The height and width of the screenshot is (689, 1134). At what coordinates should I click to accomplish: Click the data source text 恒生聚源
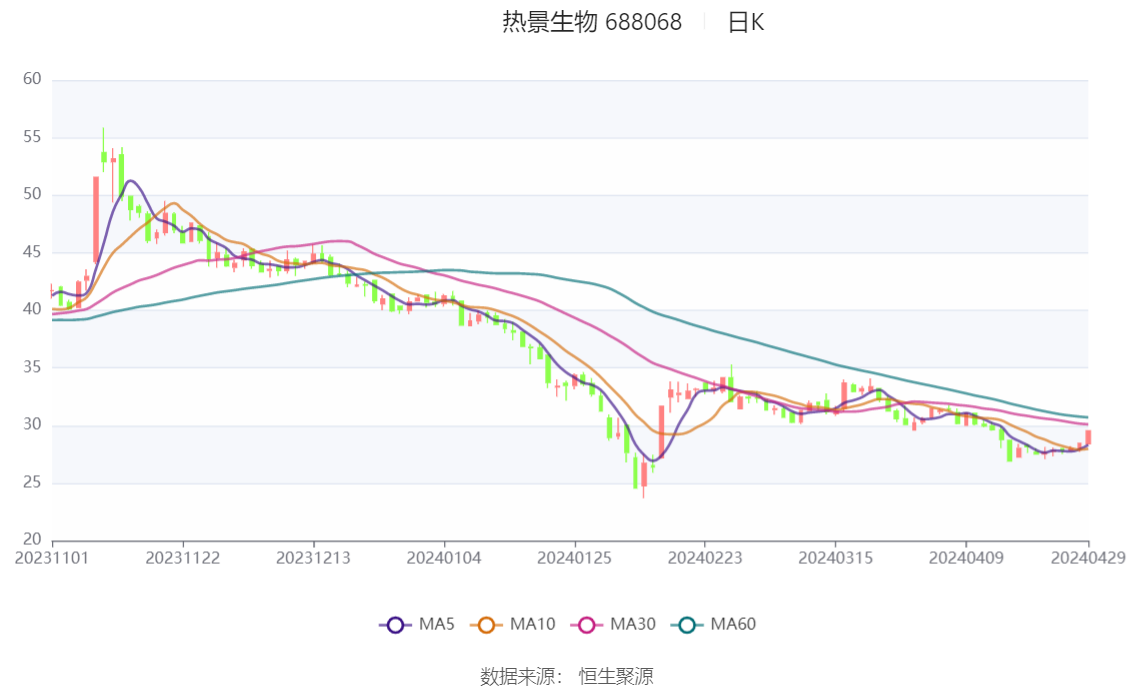(x=615, y=677)
